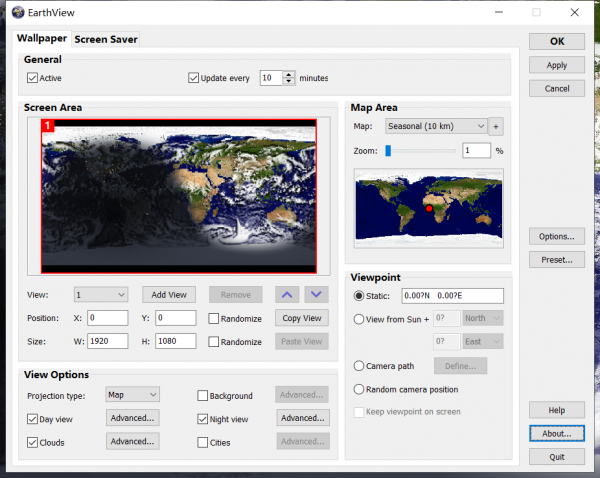Click the Copy View button
600x478 pixels.
[x=302, y=318]
